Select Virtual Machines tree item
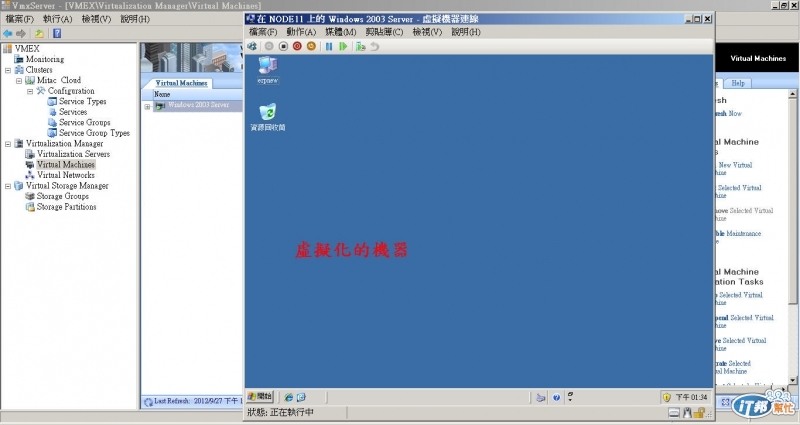The height and width of the screenshot is (425, 800). (66, 165)
